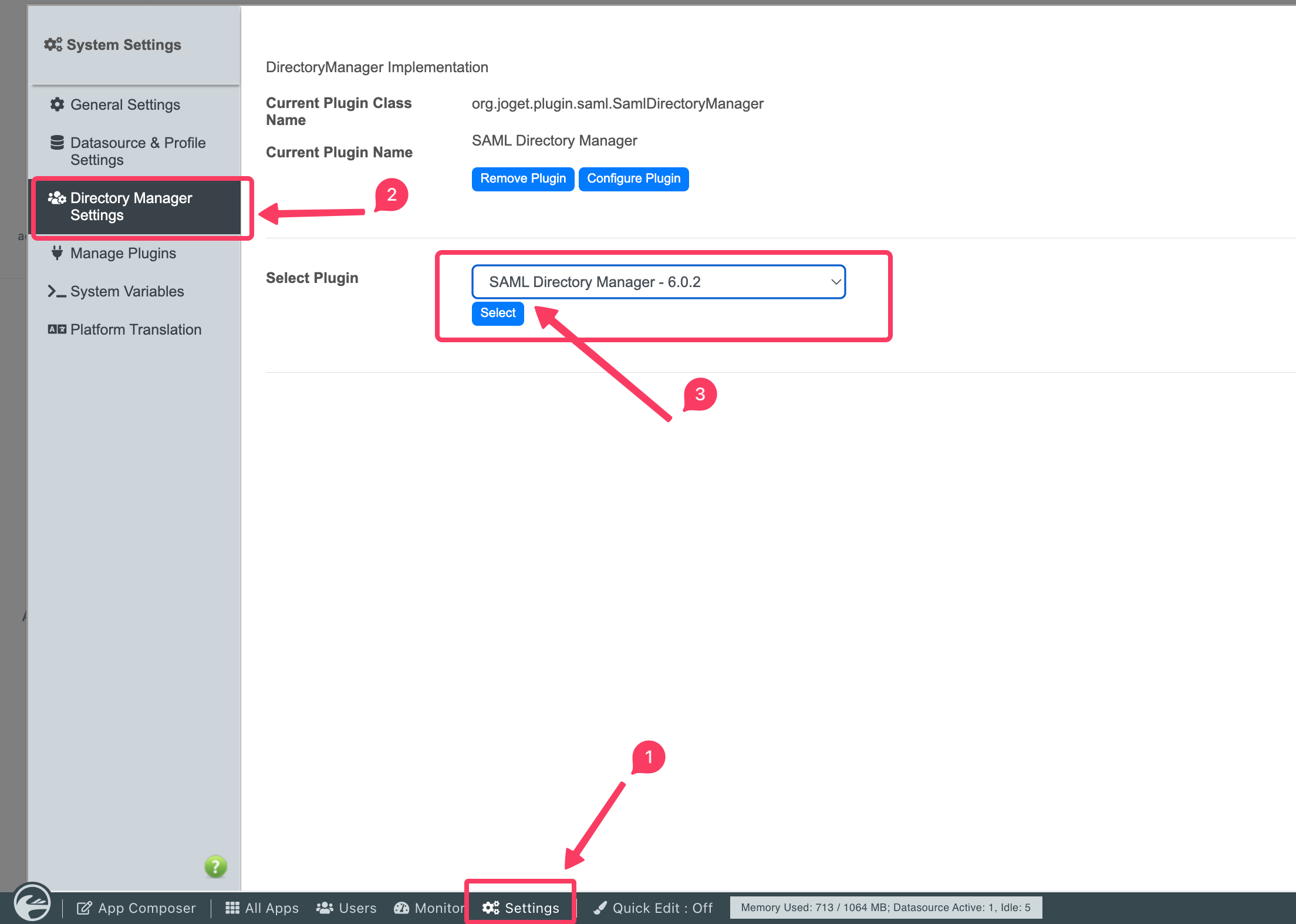
Task: Click the General Settings gear icon
Action: click(57, 104)
